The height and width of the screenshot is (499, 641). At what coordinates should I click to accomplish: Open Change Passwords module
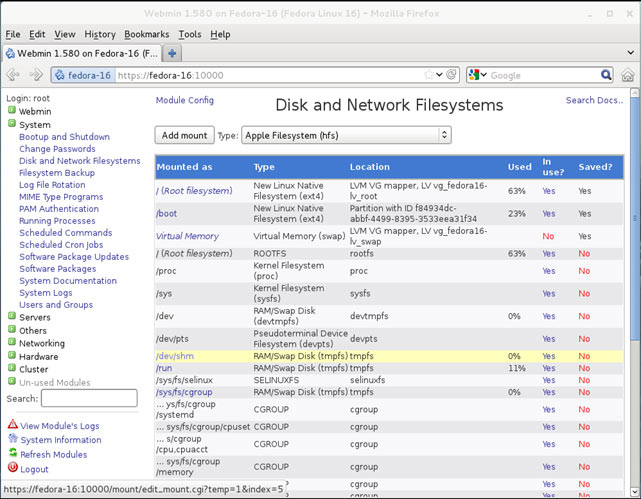[57, 149]
